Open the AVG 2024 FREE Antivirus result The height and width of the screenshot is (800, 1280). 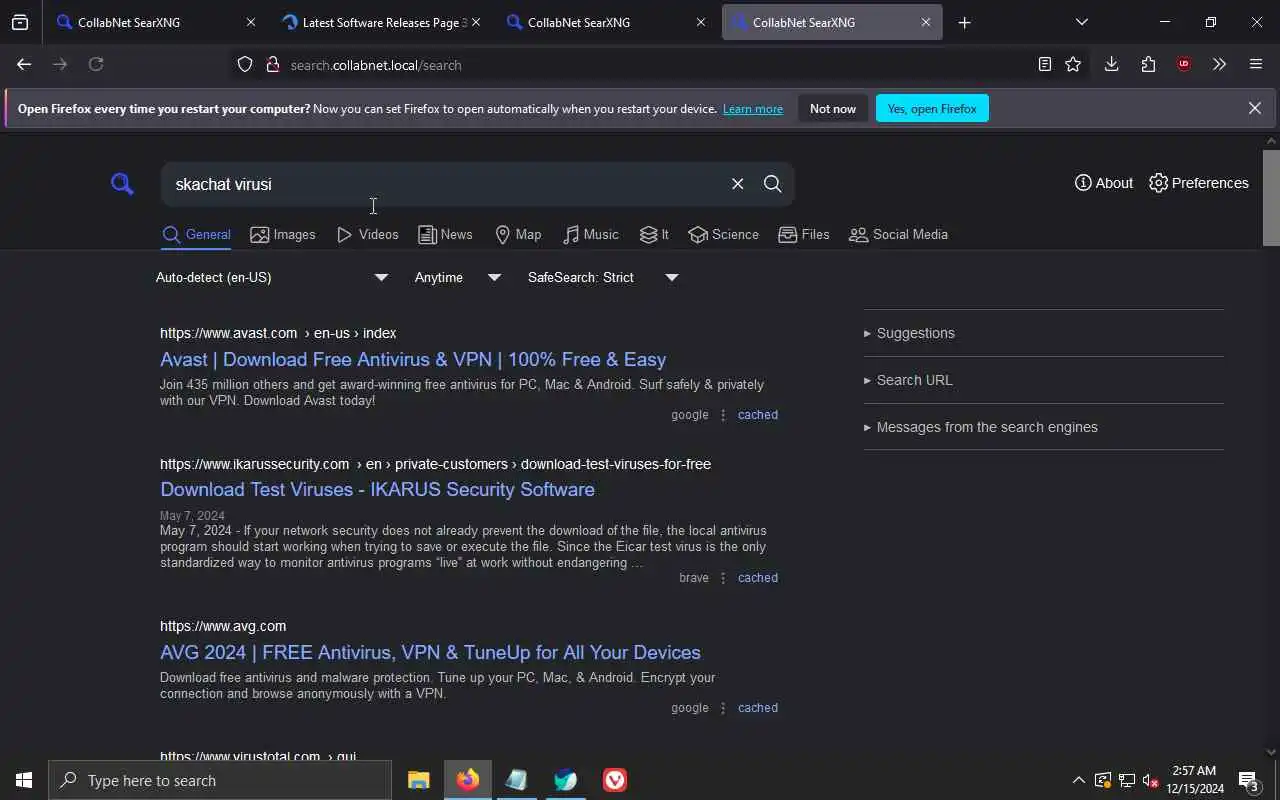coord(430,652)
